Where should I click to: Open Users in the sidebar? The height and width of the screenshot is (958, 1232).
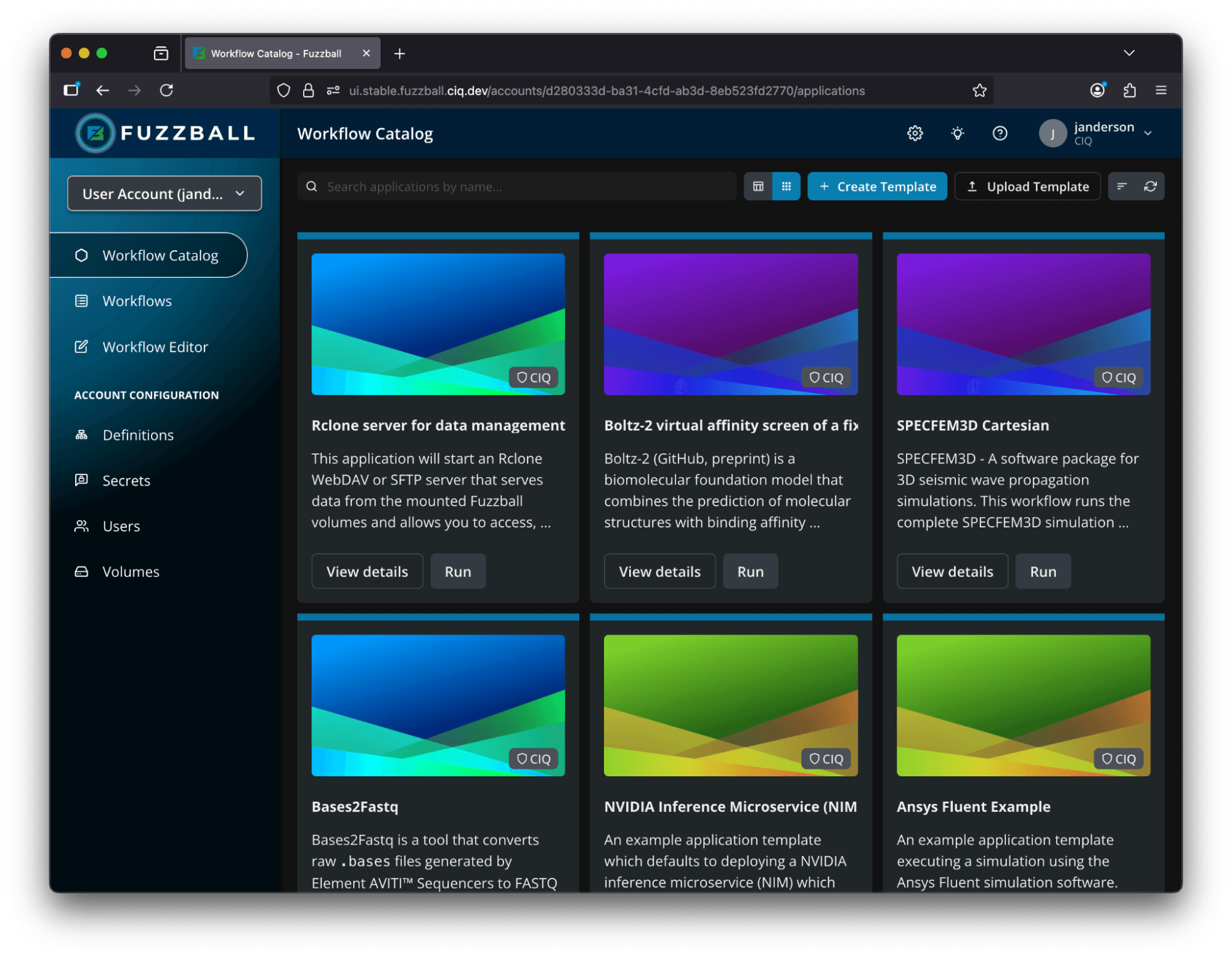point(121,526)
